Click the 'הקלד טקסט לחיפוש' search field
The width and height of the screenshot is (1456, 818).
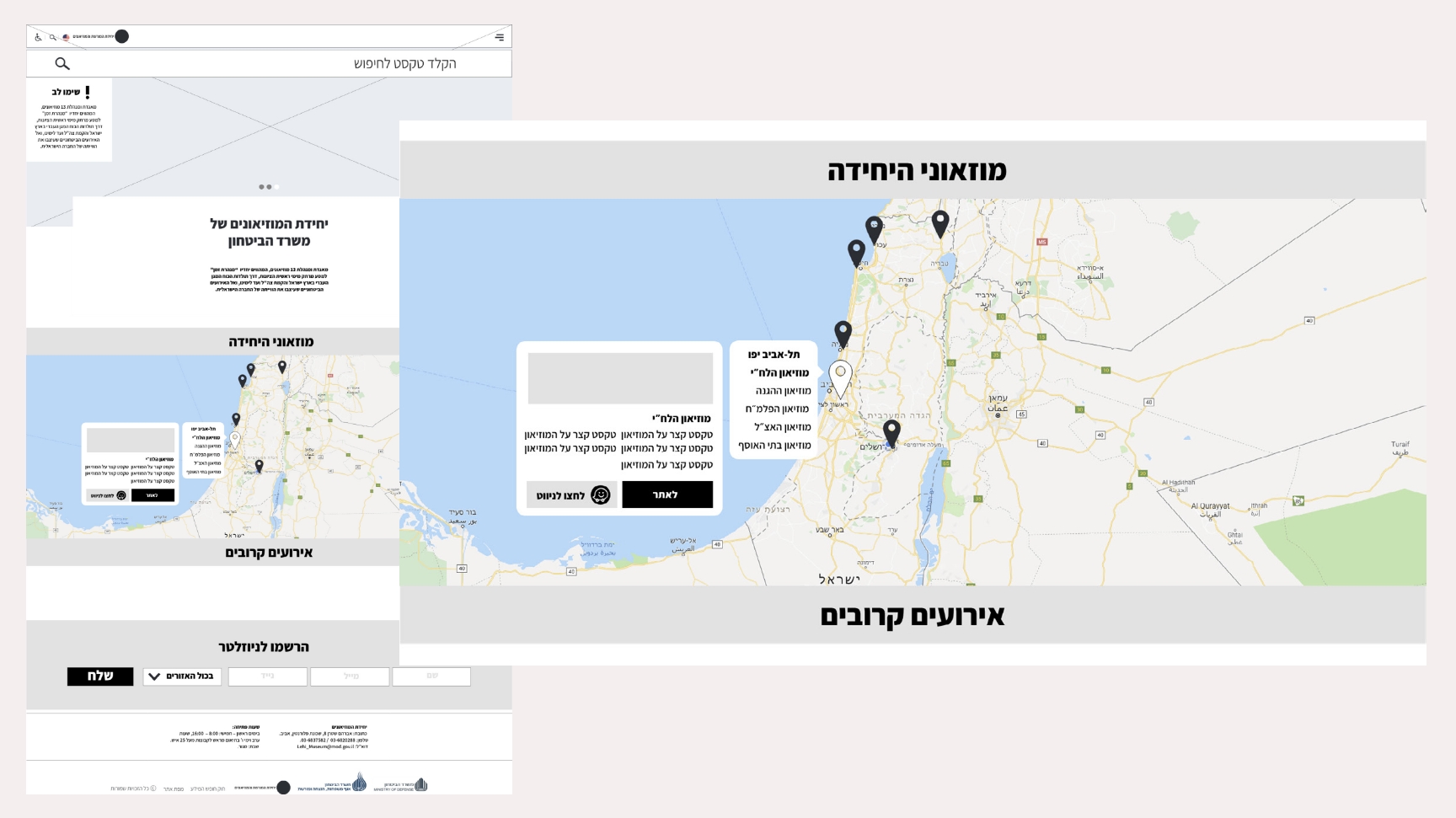pos(269,63)
